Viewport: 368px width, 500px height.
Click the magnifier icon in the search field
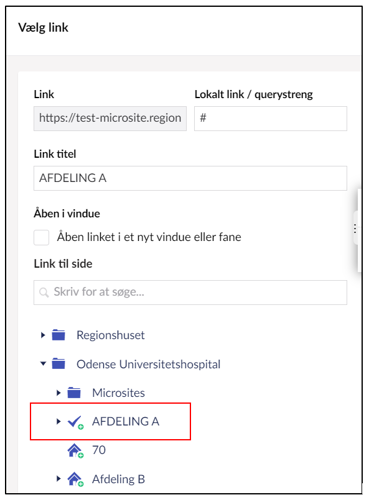pyautogui.click(x=44, y=292)
